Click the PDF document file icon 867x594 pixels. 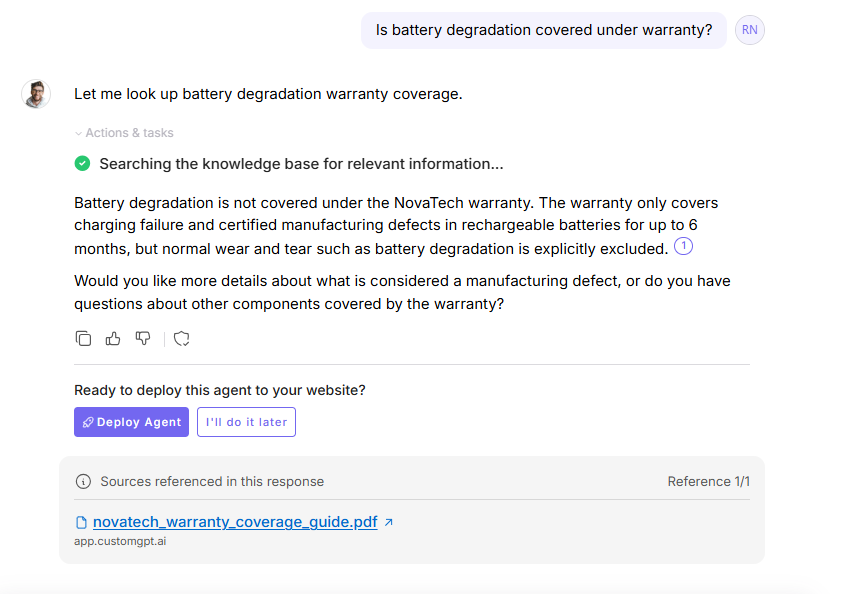[x=81, y=522]
